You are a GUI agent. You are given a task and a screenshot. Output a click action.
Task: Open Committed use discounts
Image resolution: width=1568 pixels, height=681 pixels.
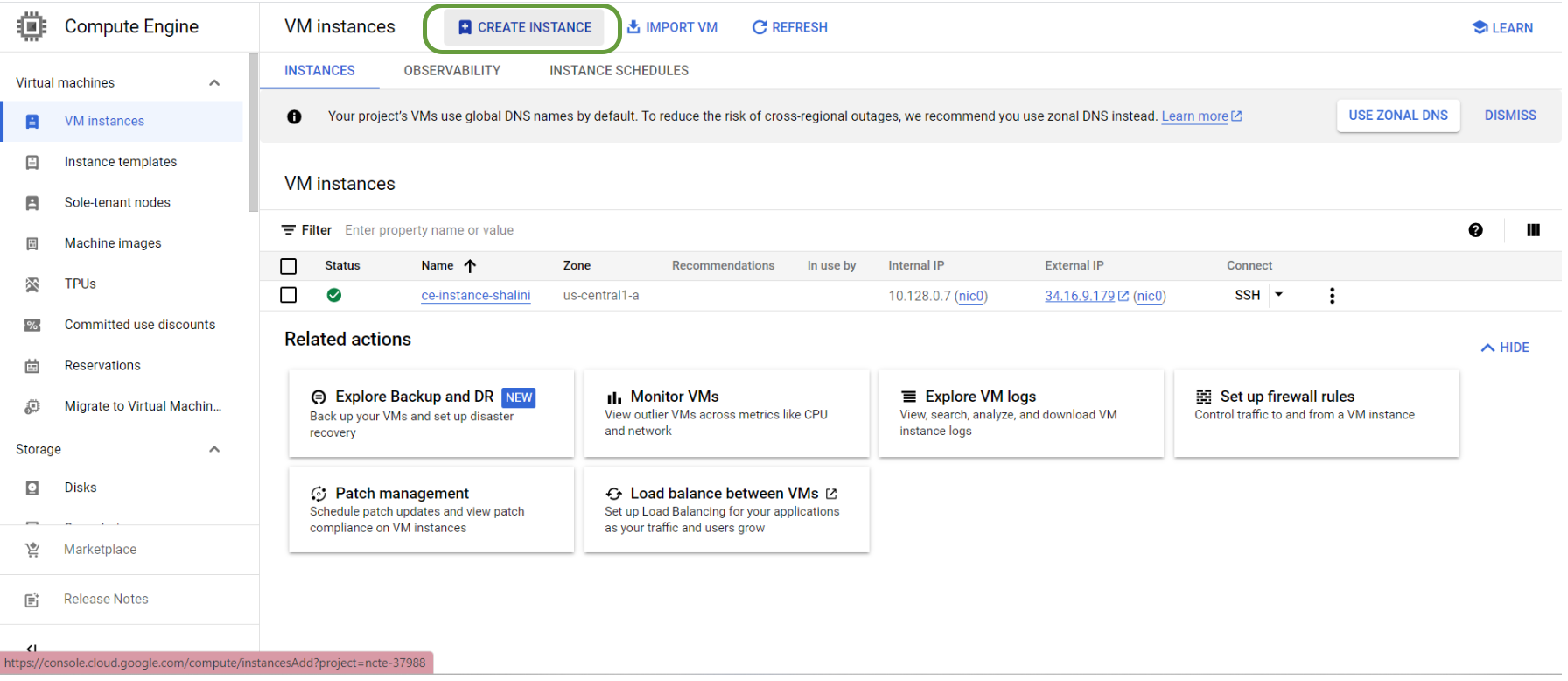[140, 325]
